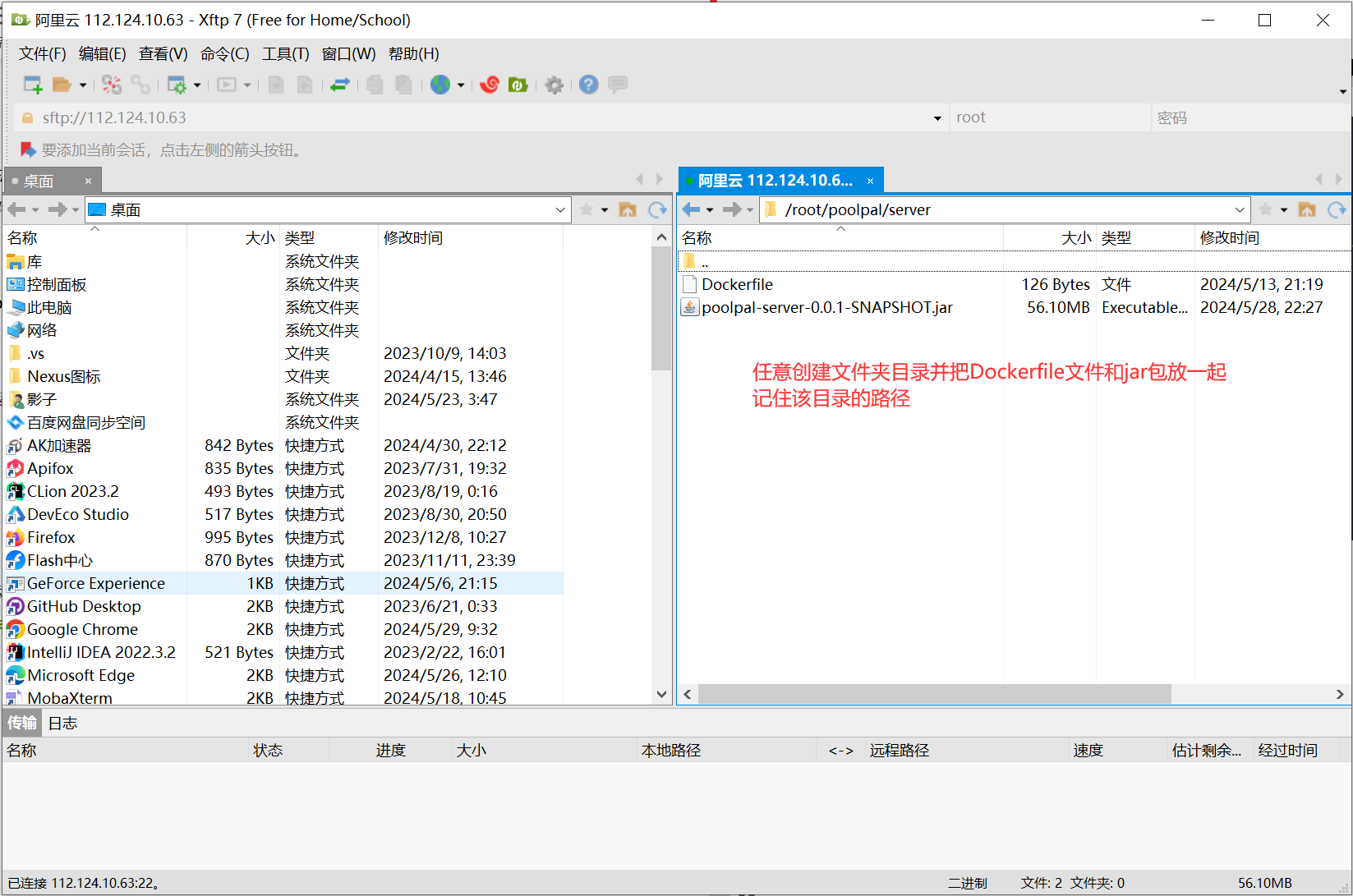
Task: Open the 窗口(W) menu
Action: [x=348, y=53]
